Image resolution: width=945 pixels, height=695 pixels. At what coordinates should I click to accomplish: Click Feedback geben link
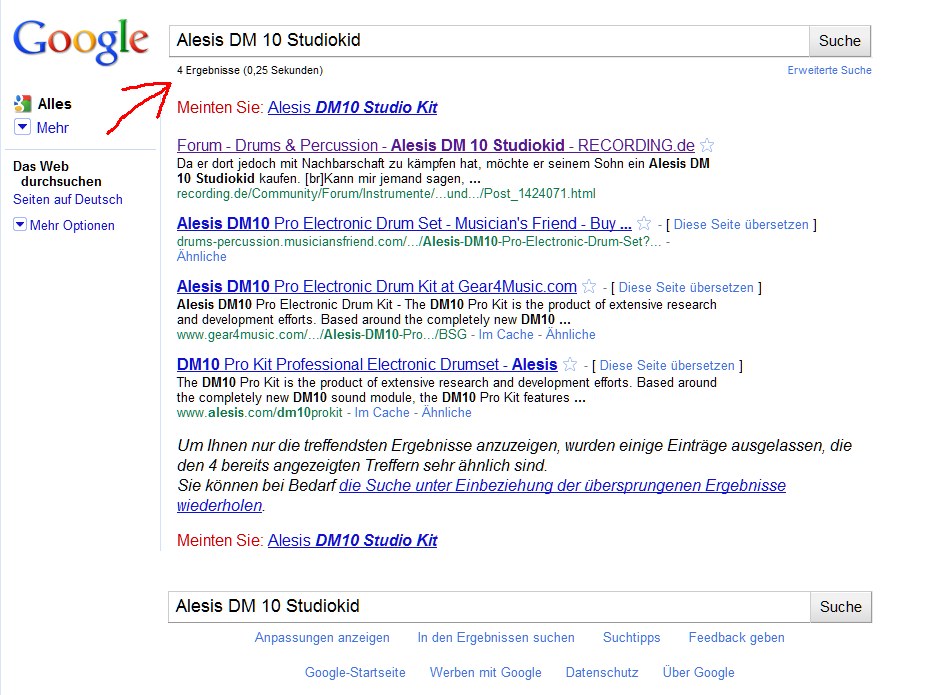[736, 638]
